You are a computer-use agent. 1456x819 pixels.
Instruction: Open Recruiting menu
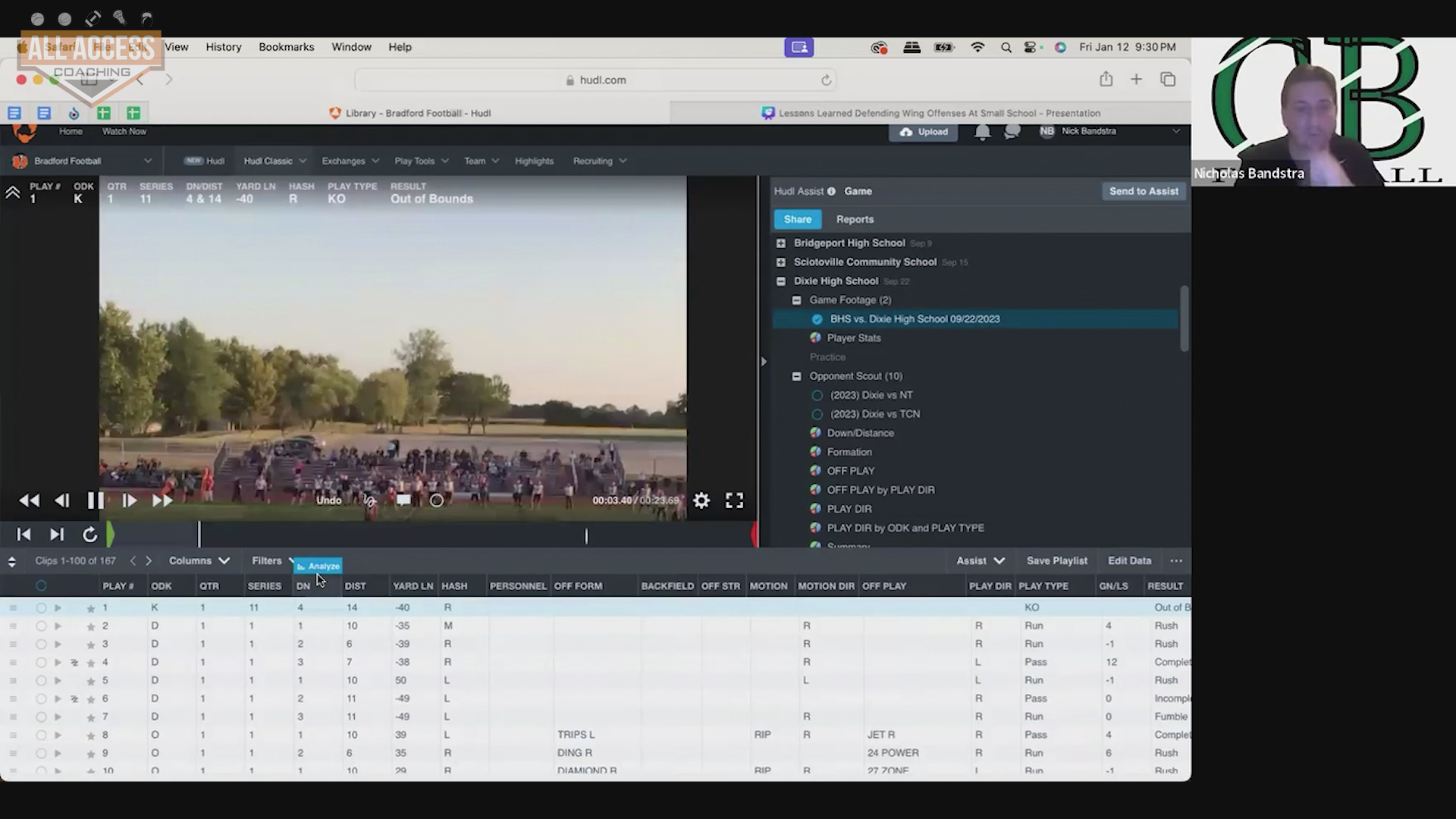click(600, 161)
